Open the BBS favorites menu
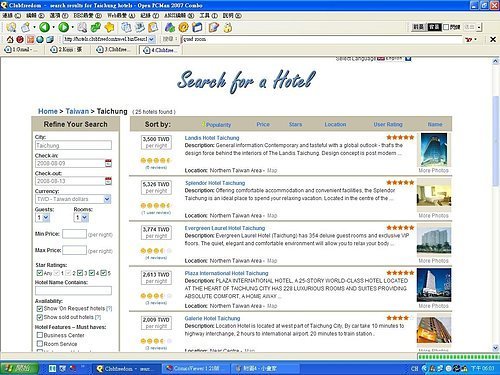 (x=88, y=16)
